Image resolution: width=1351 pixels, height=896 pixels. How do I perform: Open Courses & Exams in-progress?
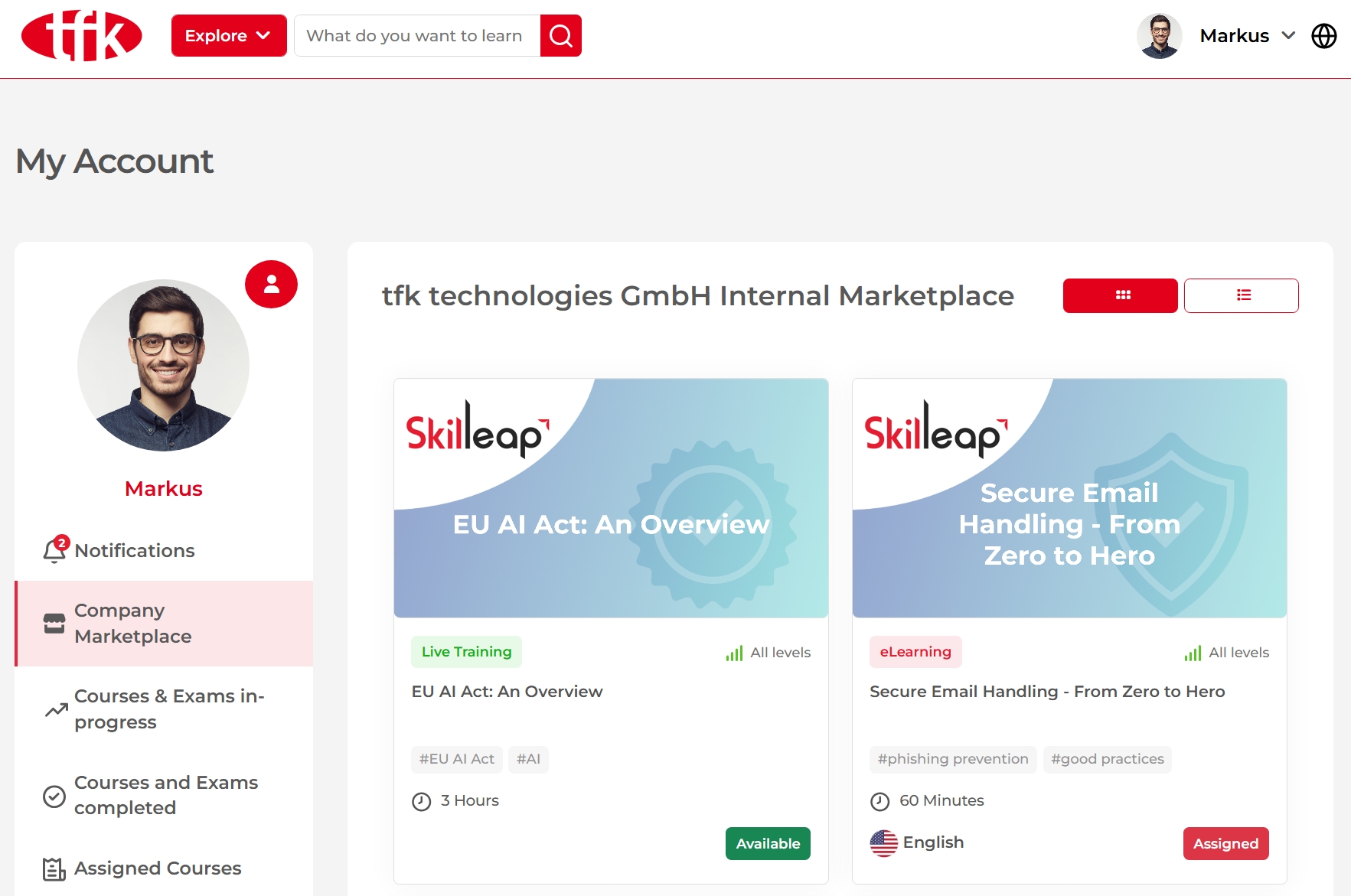pyautogui.click(x=164, y=709)
